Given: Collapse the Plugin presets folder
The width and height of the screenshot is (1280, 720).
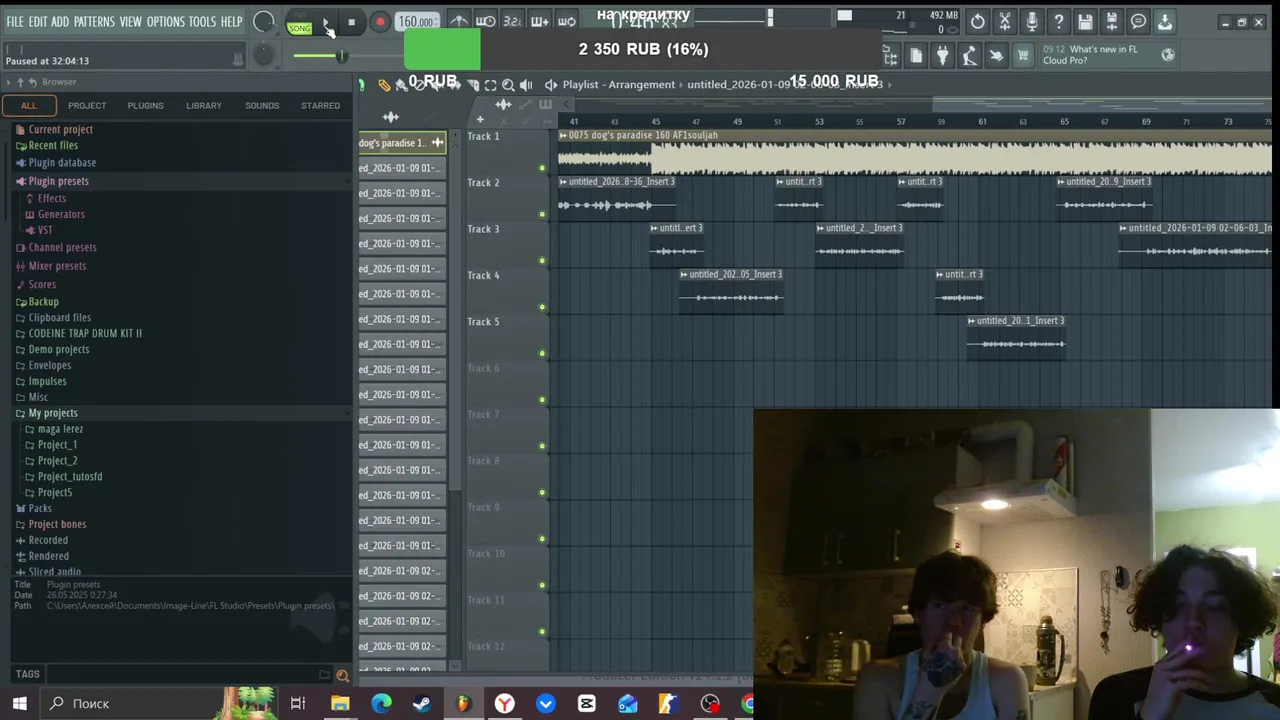Looking at the screenshot, I should click(x=58, y=181).
